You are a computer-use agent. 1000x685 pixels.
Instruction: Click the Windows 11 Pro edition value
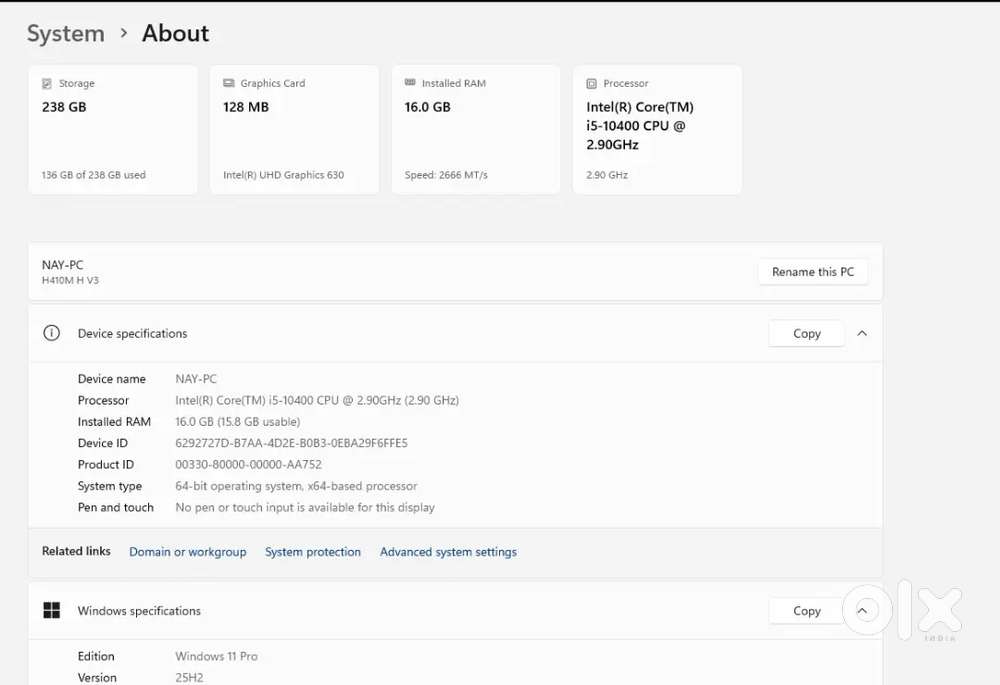coord(216,657)
